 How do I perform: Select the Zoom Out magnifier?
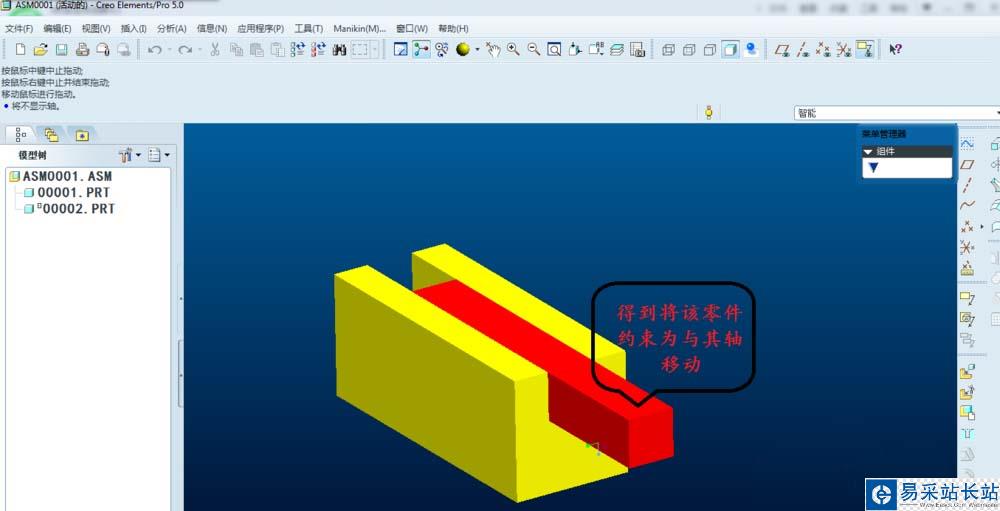tap(534, 49)
